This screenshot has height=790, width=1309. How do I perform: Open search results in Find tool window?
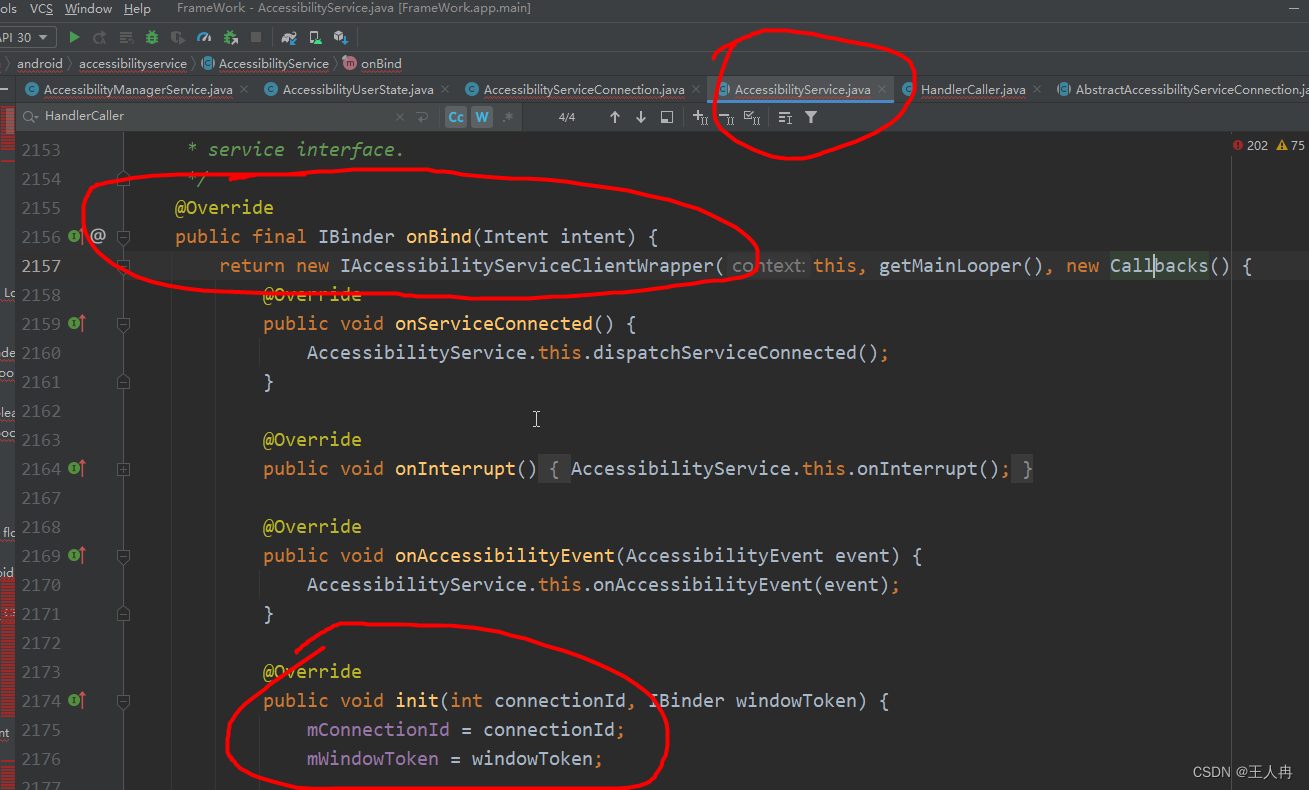point(667,117)
